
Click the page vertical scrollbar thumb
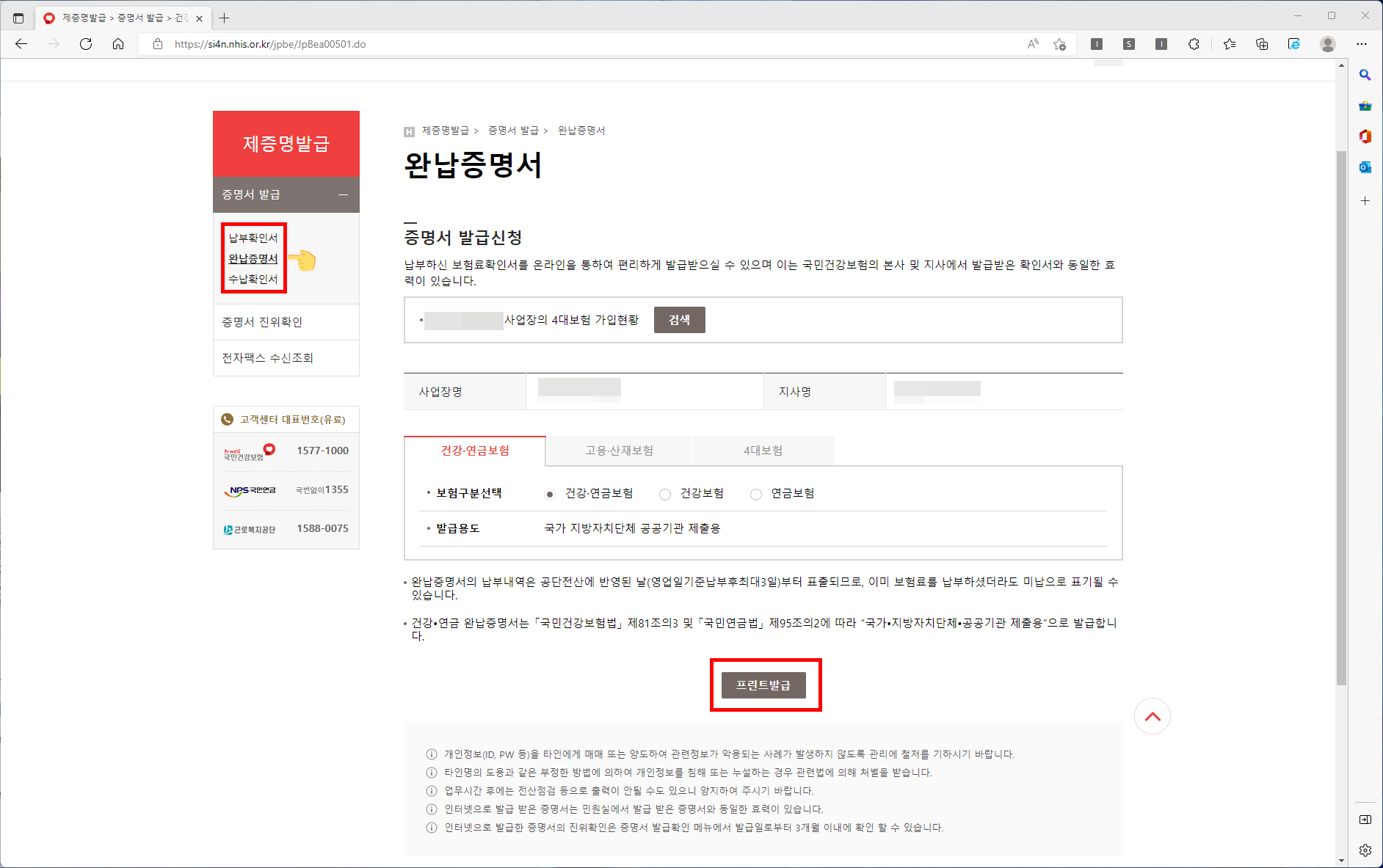click(x=1341, y=418)
